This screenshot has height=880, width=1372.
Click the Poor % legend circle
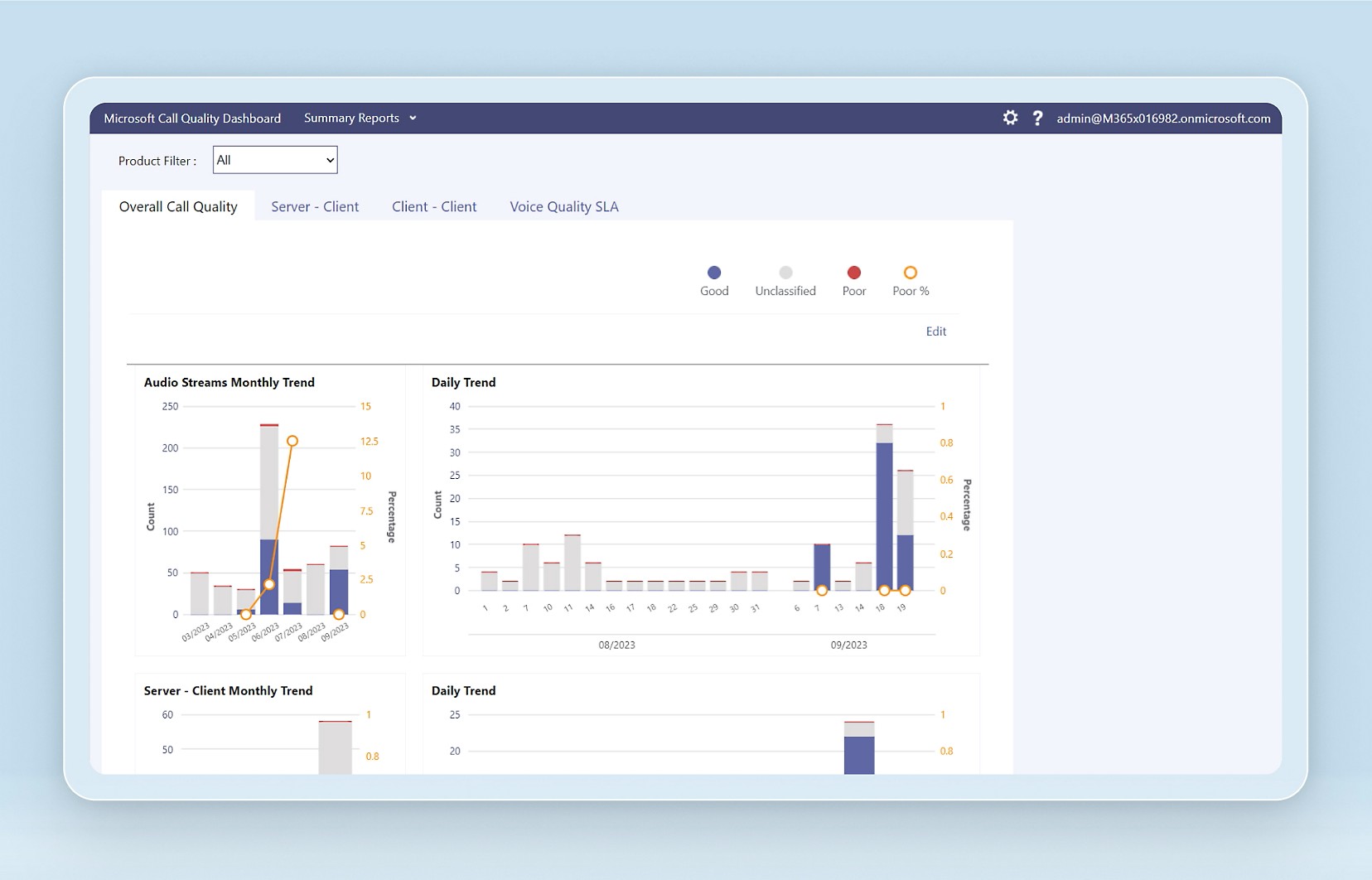[x=910, y=273]
